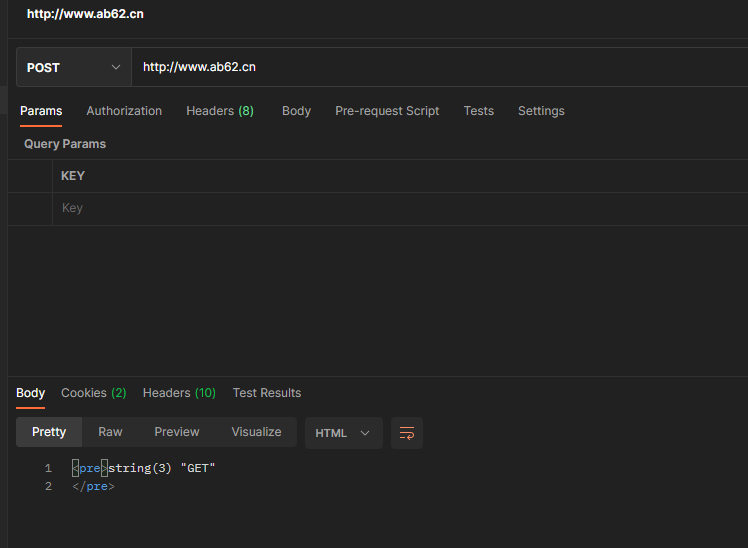Go to the Tests tab
The height and width of the screenshot is (548, 748).
coord(478,111)
